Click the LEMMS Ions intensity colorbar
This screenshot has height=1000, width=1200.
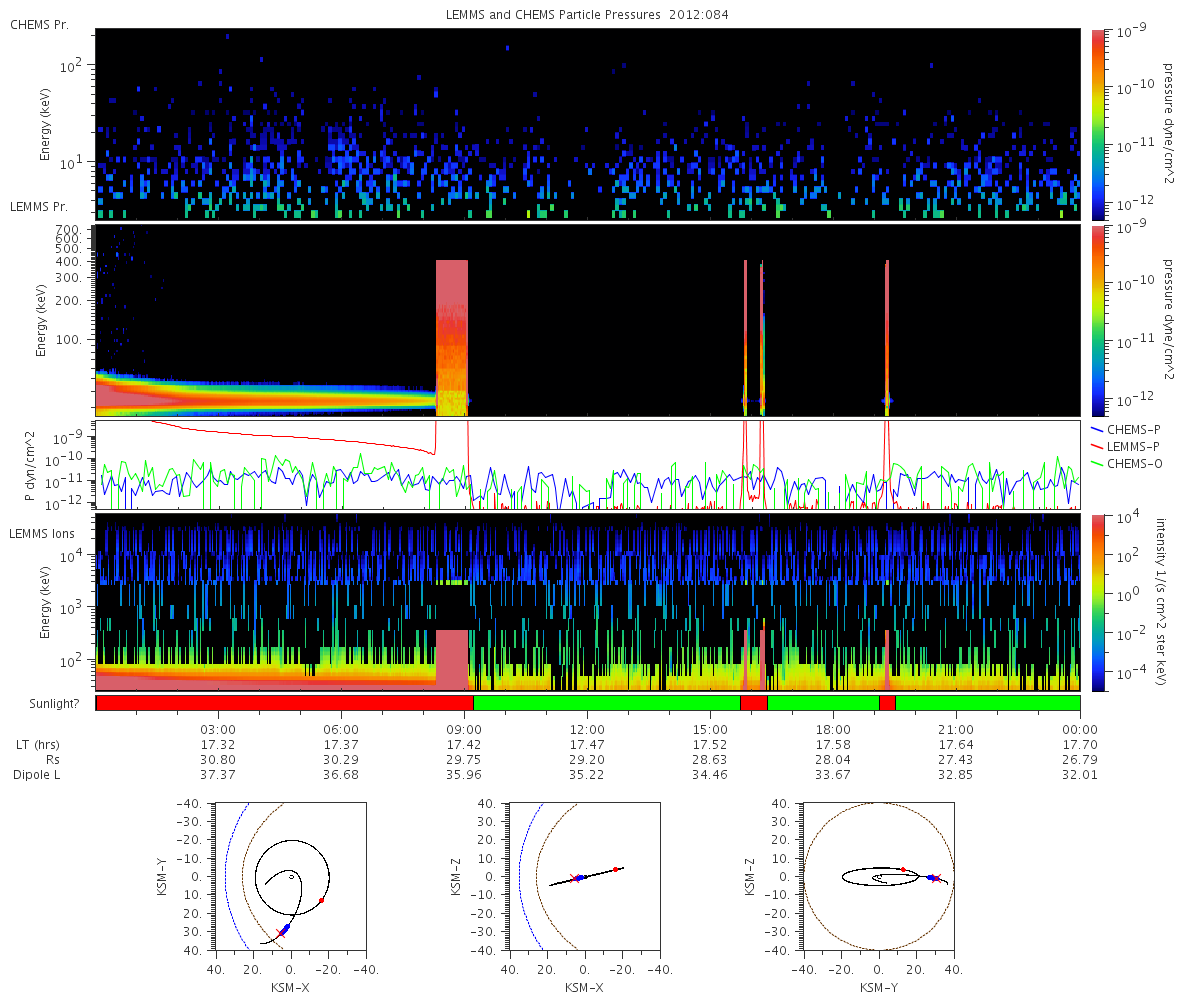(x=1099, y=602)
